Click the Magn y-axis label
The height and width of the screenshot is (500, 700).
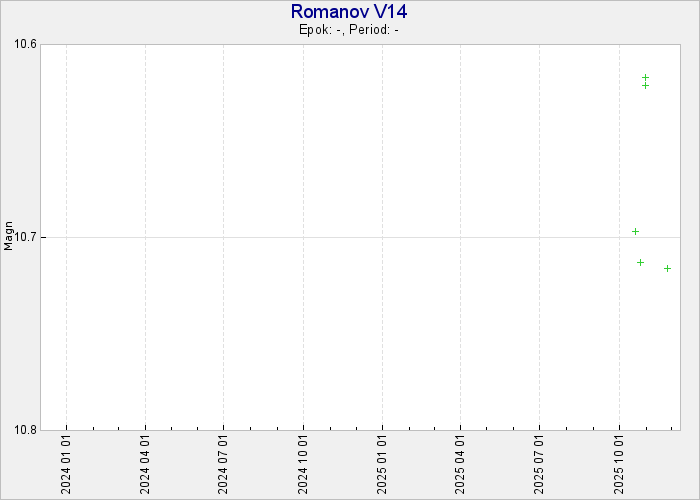click(x=10, y=236)
